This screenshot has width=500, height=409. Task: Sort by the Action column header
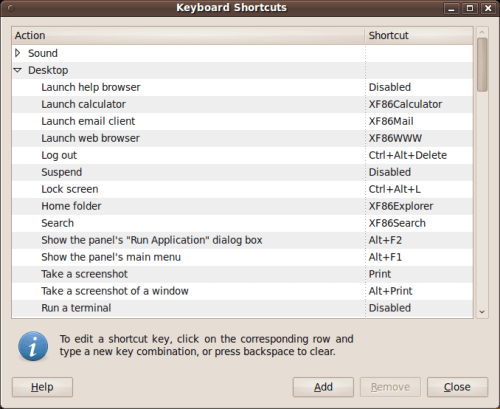[x=188, y=35]
